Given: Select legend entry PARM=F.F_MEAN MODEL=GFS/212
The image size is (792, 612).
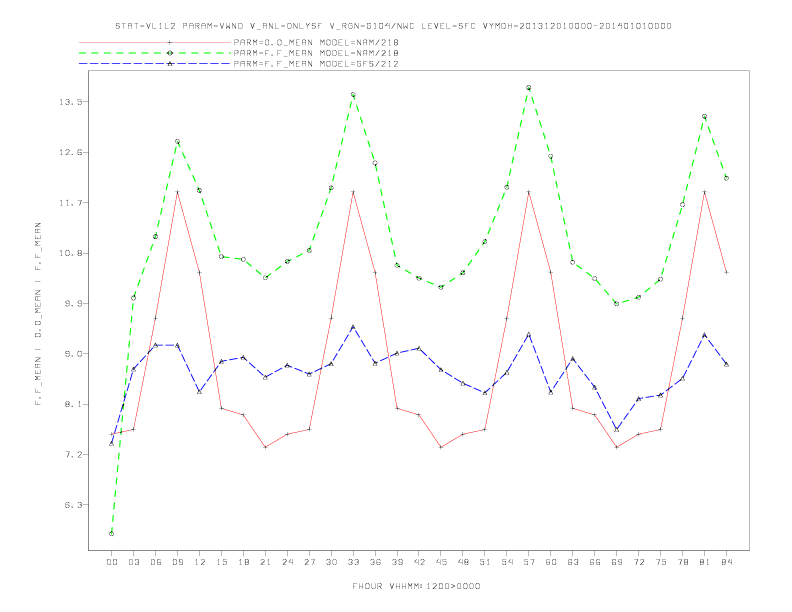Looking at the screenshot, I should pos(316,64).
